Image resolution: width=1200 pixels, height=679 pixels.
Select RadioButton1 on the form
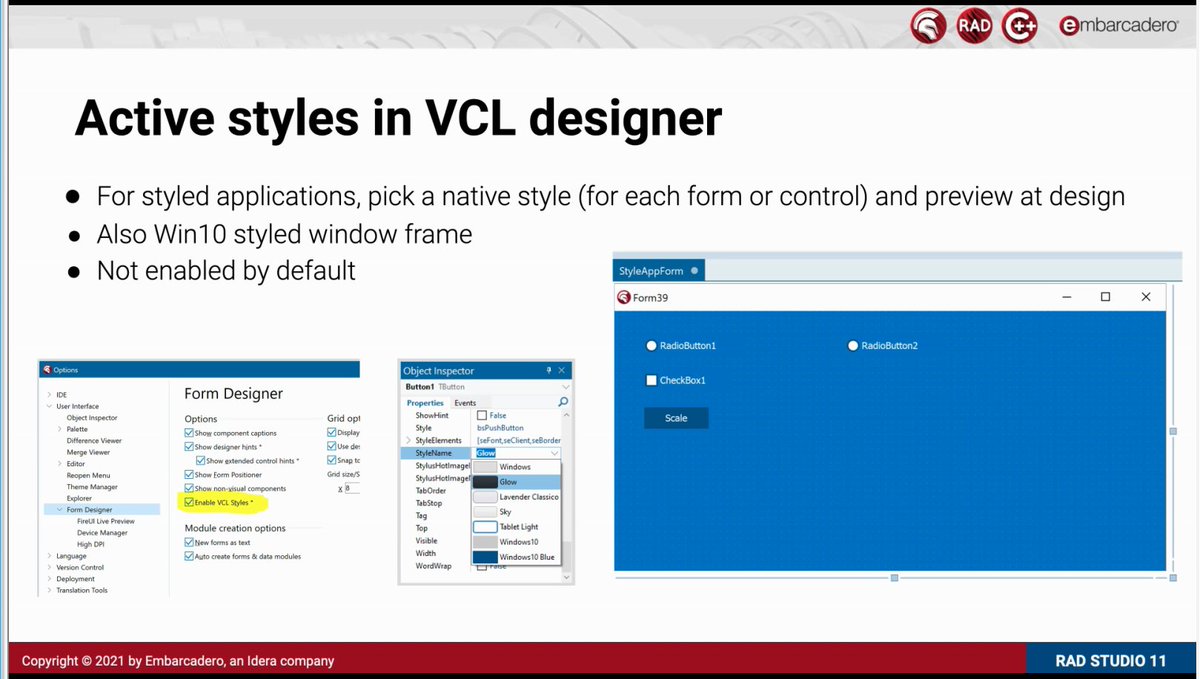coord(682,346)
